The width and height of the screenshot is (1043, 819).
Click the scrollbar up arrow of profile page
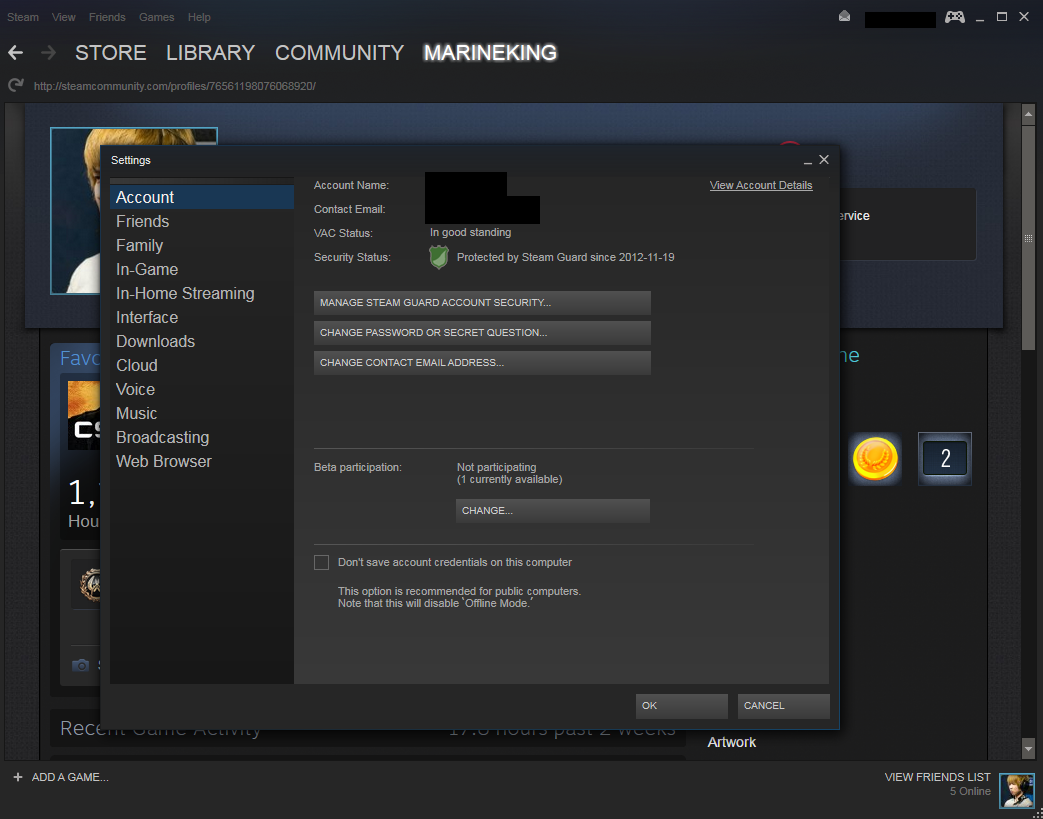pyautogui.click(x=1028, y=114)
